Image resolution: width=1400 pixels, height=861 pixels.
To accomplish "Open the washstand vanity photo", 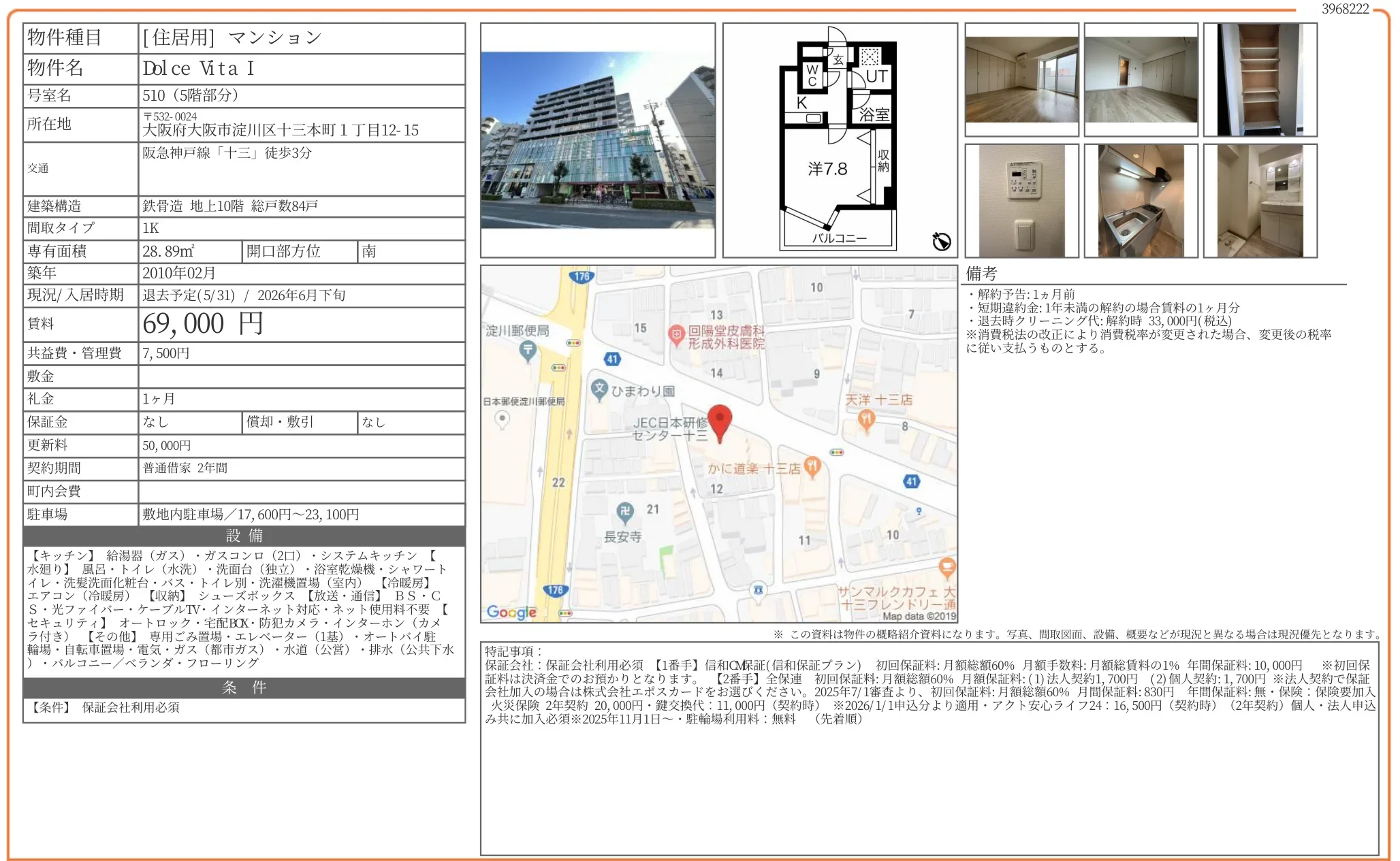I will [x=1260, y=200].
